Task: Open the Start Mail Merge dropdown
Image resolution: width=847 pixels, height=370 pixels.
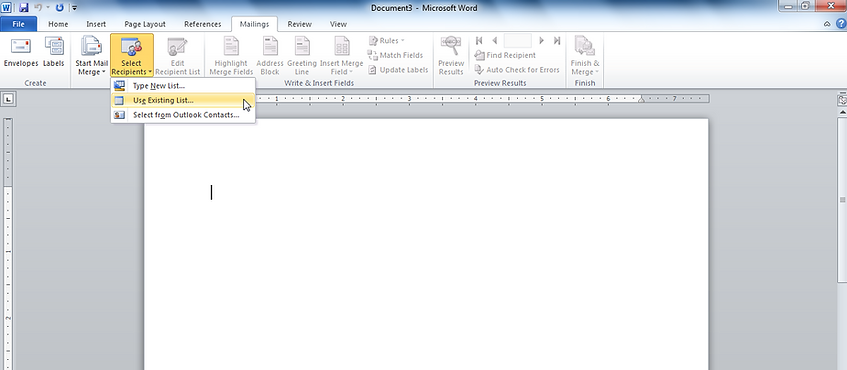Action: click(91, 56)
